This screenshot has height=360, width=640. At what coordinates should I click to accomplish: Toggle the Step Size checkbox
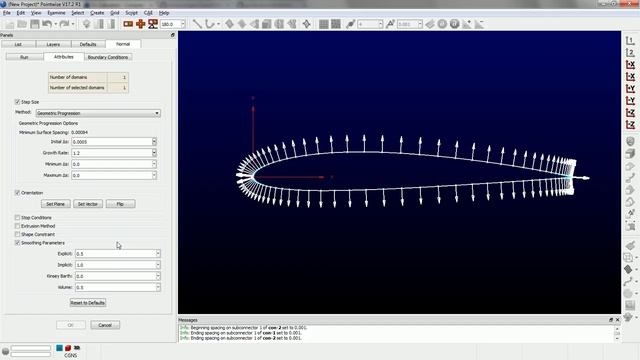17,102
